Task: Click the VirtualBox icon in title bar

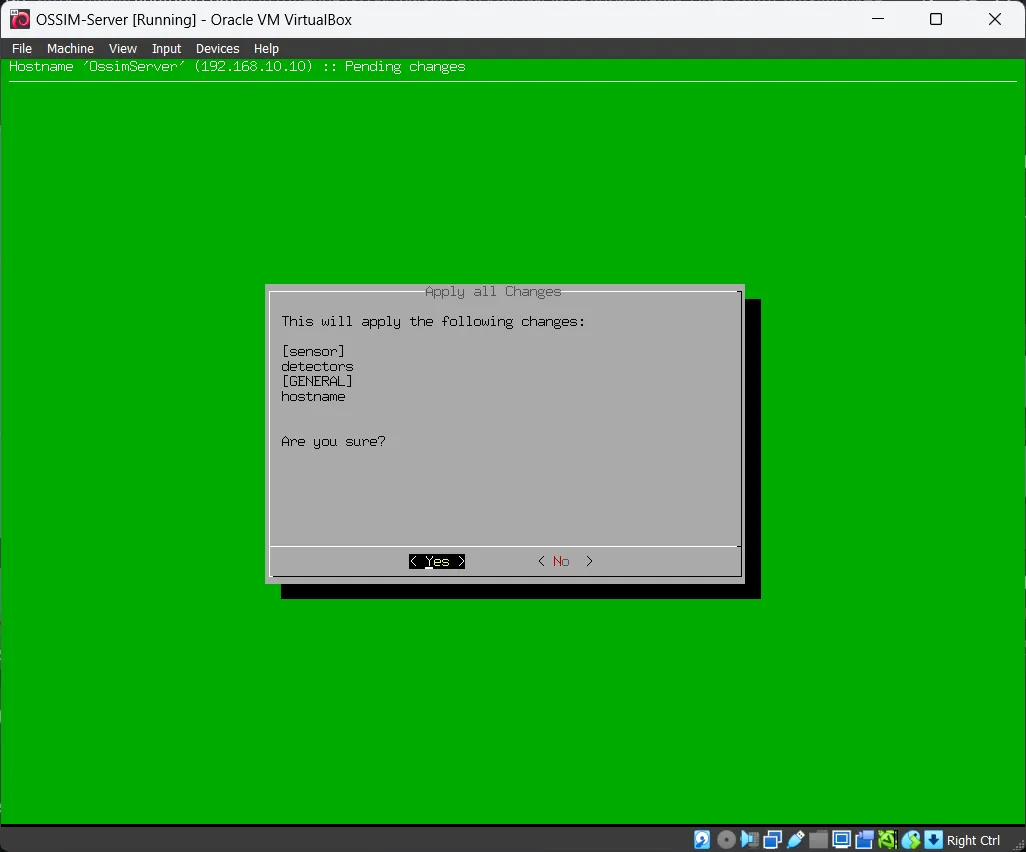Action: 19,19
